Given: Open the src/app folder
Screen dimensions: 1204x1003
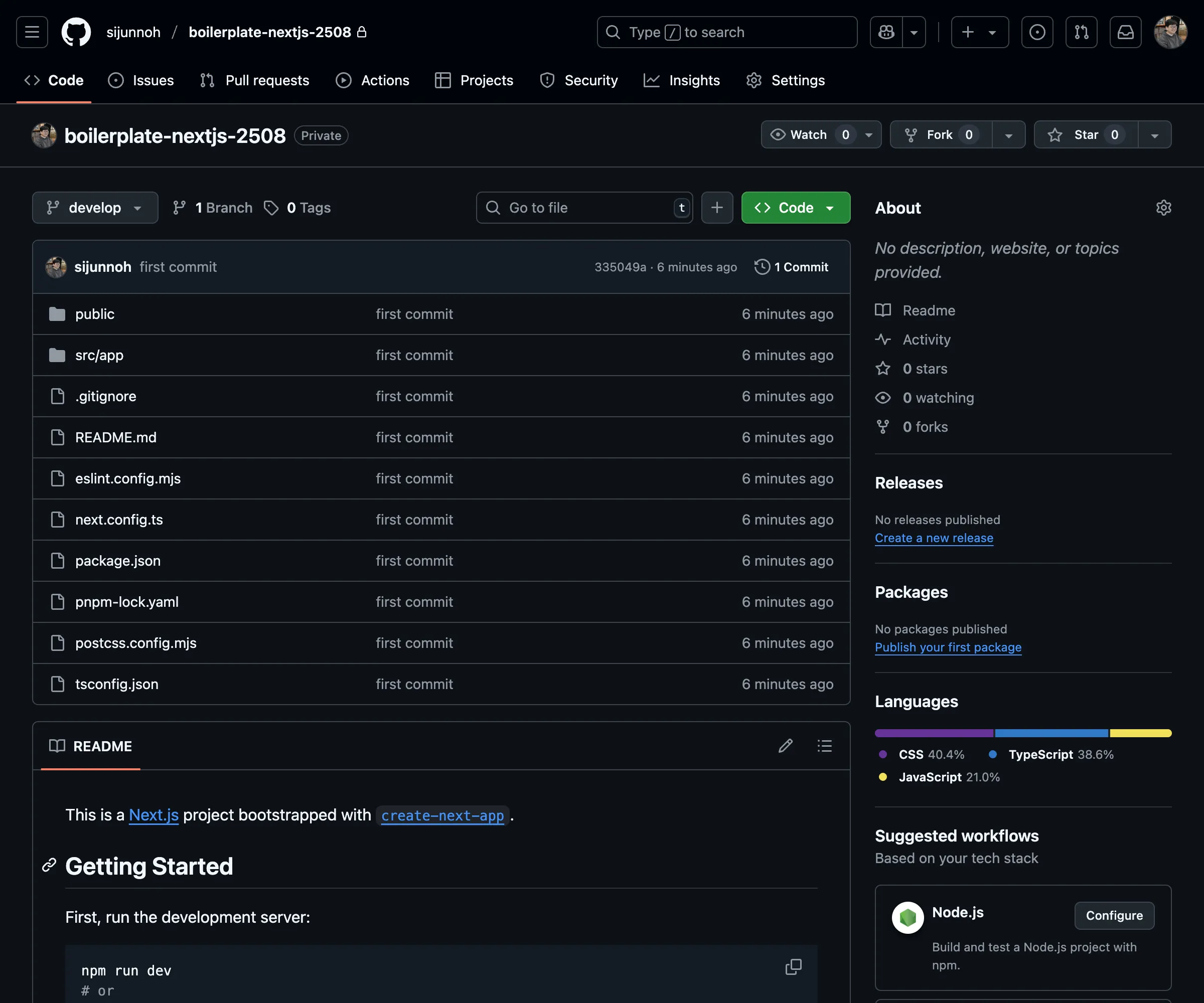Looking at the screenshot, I should (x=99, y=356).
